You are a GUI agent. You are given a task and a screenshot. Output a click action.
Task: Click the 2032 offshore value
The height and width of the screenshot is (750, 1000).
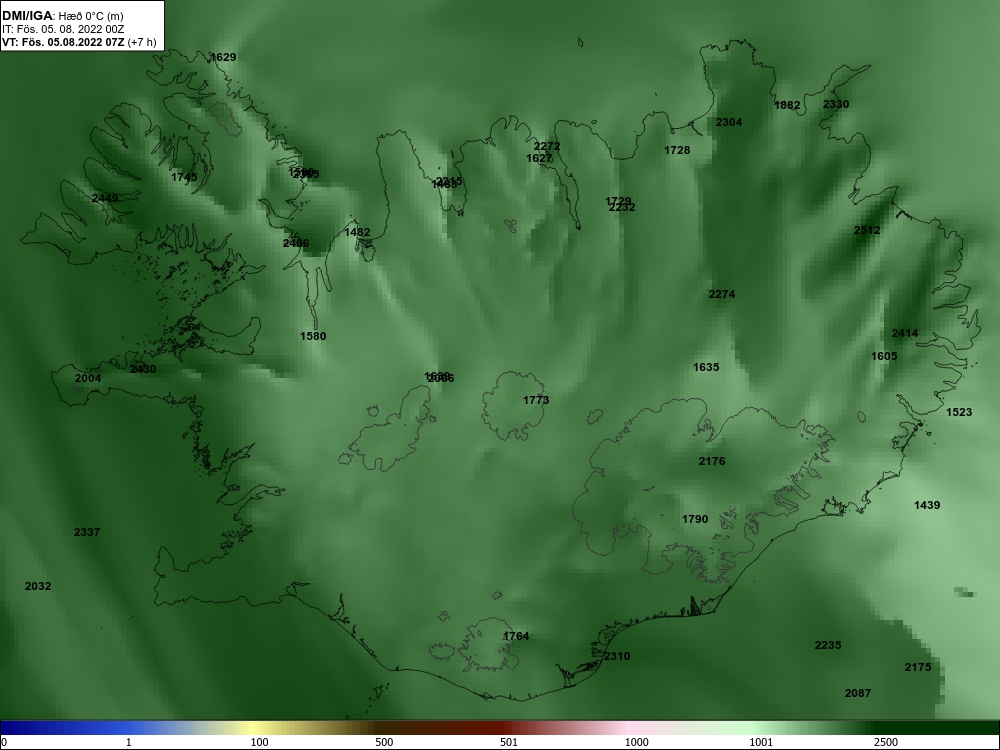tap(38, 586)
